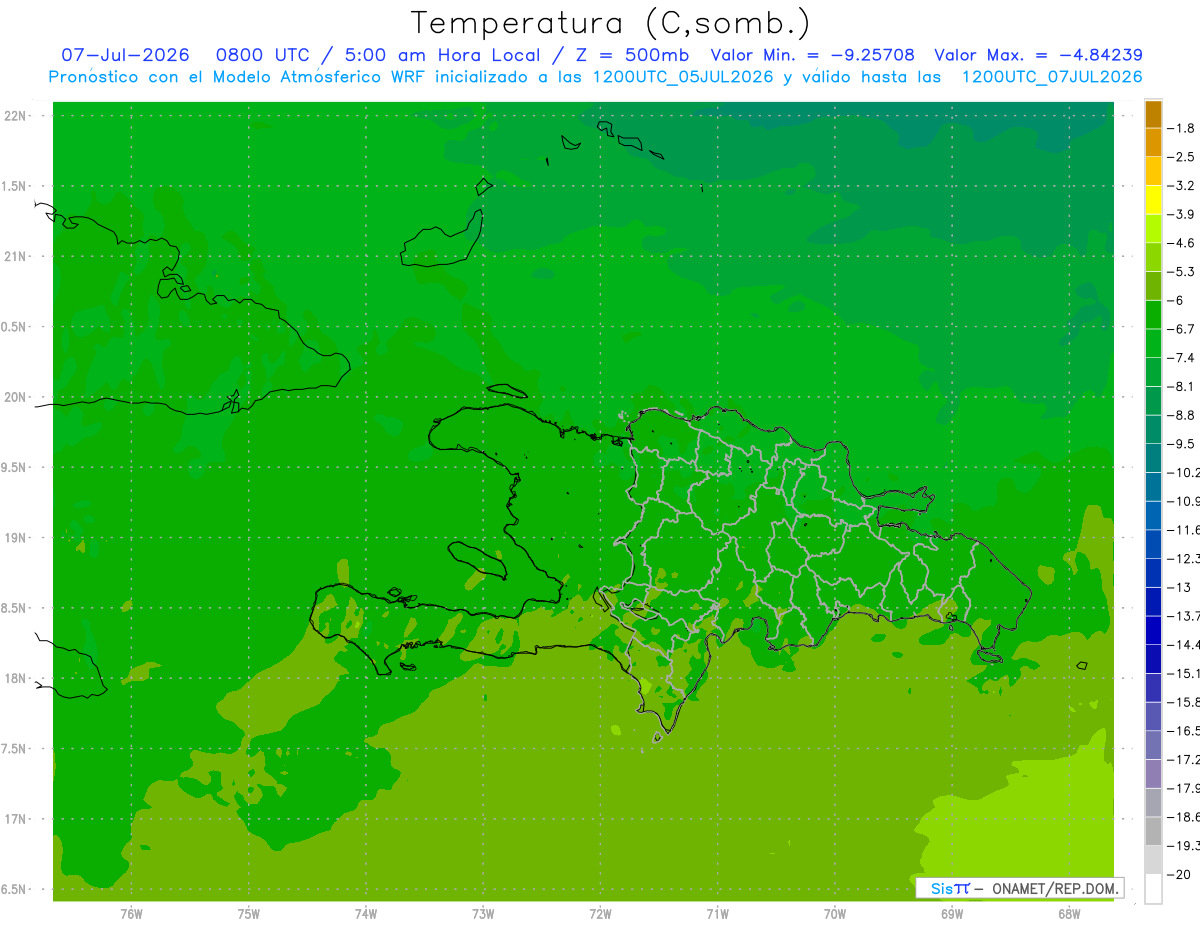Click the '-8.8' colorbar value

point(1182,415)
